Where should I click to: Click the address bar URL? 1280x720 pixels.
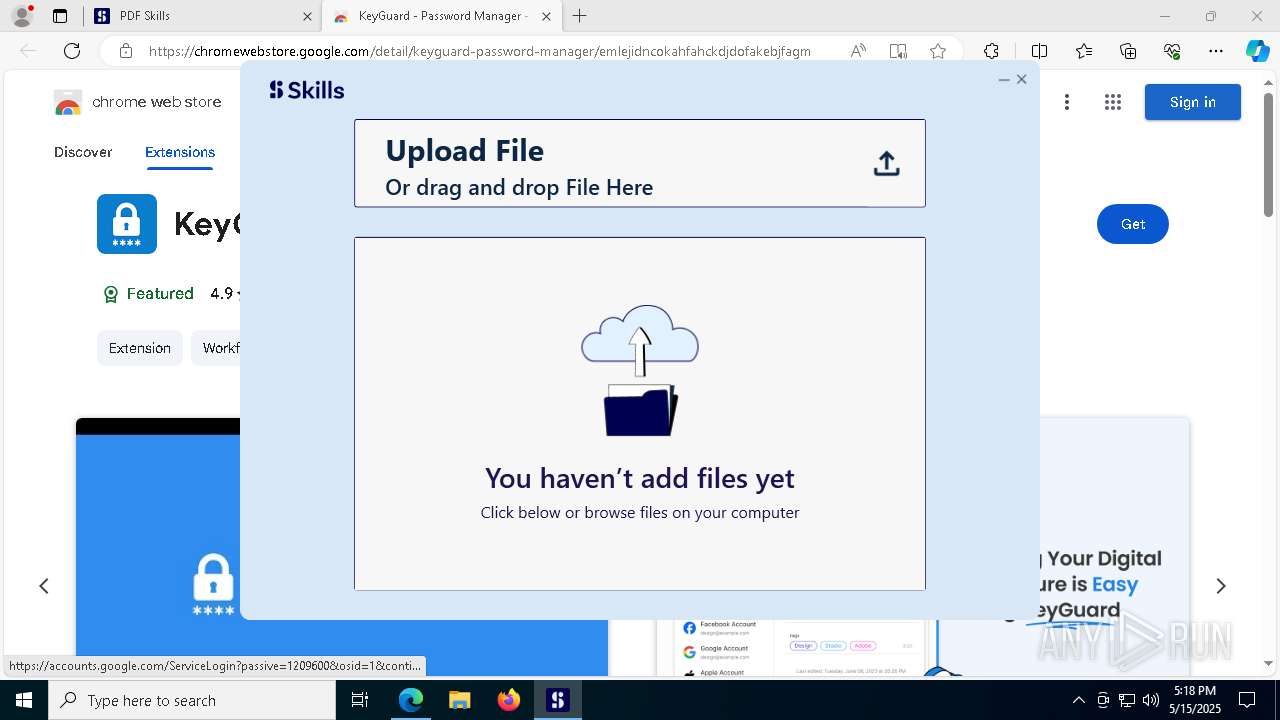point(480,51)
